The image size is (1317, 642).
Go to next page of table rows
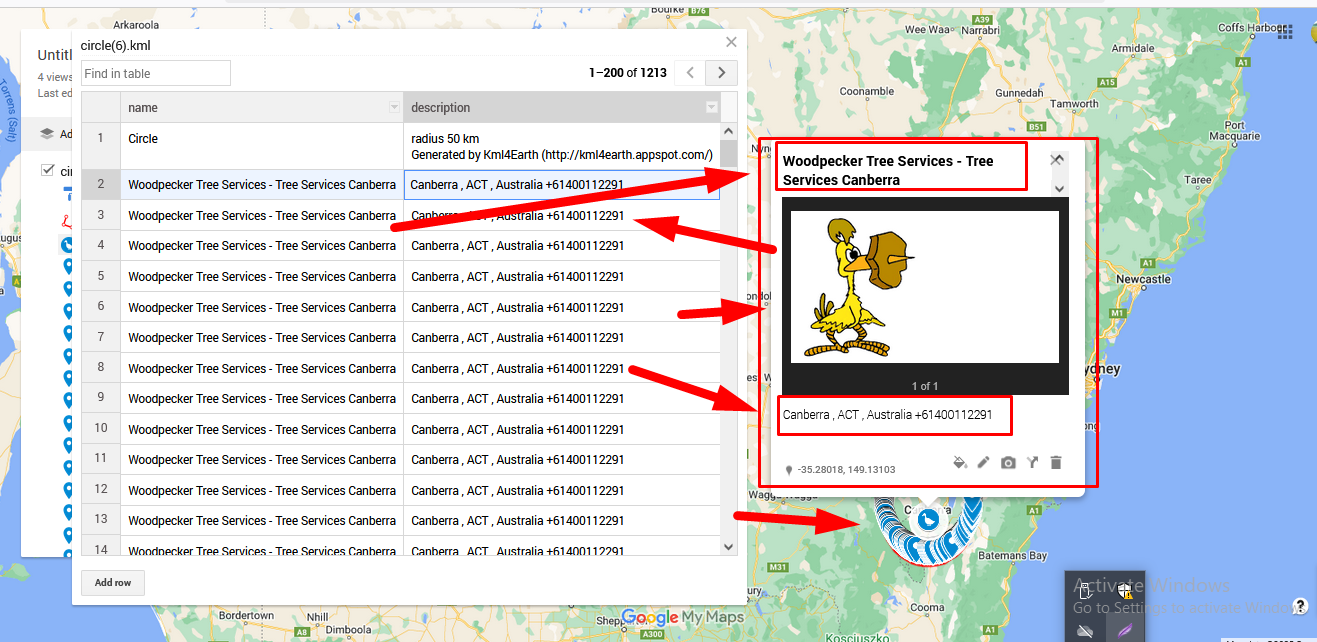click(x=721, y=73)
